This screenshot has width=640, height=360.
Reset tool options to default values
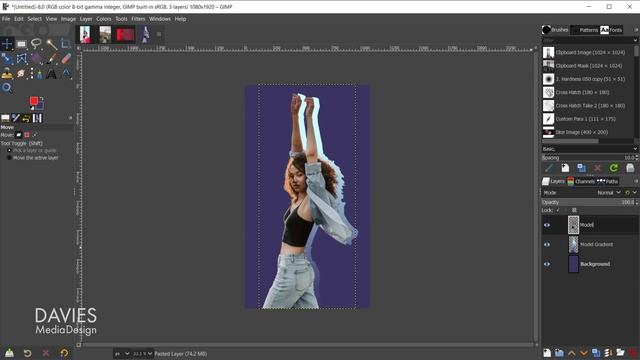64,353
